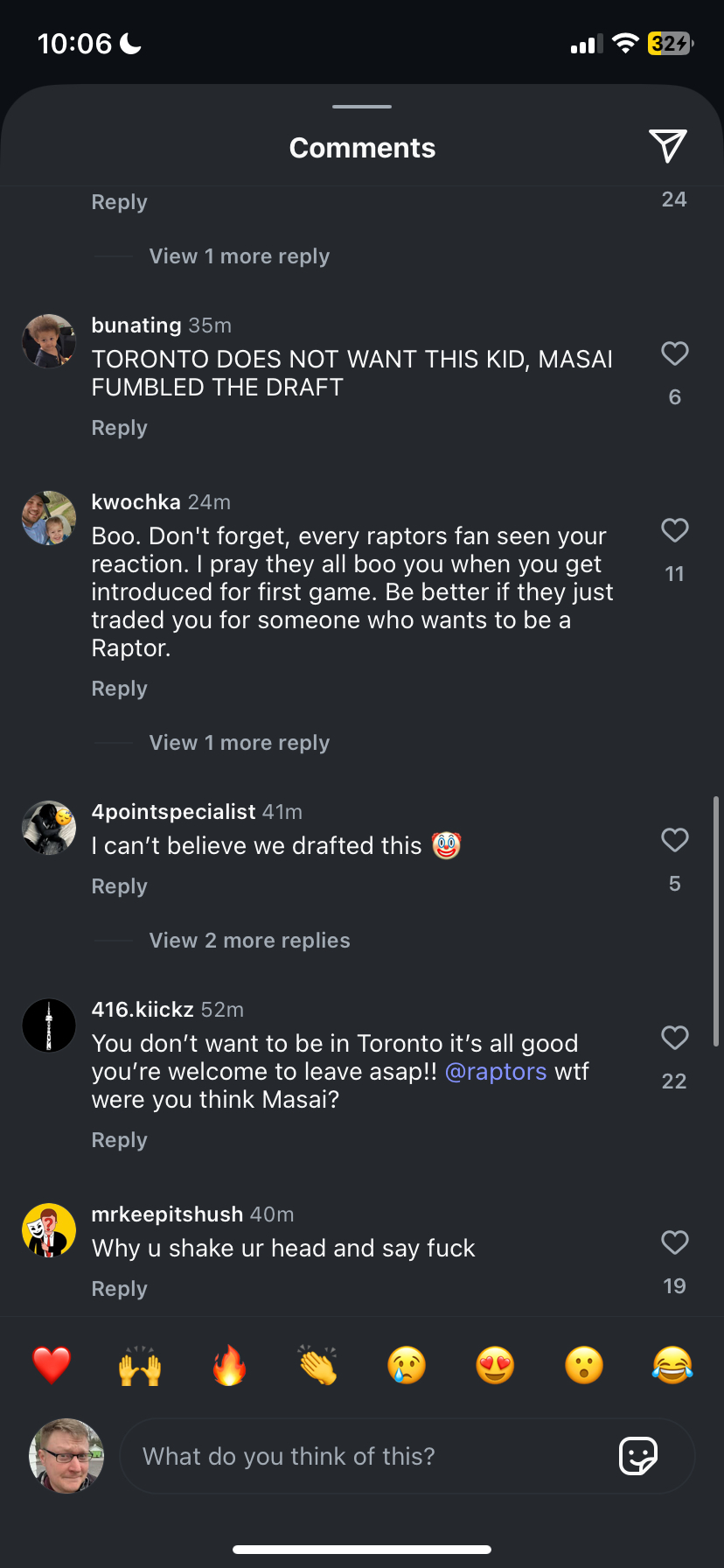
Task: Reply to mrkeepitshush's comment
Action: pos(120,1289)
